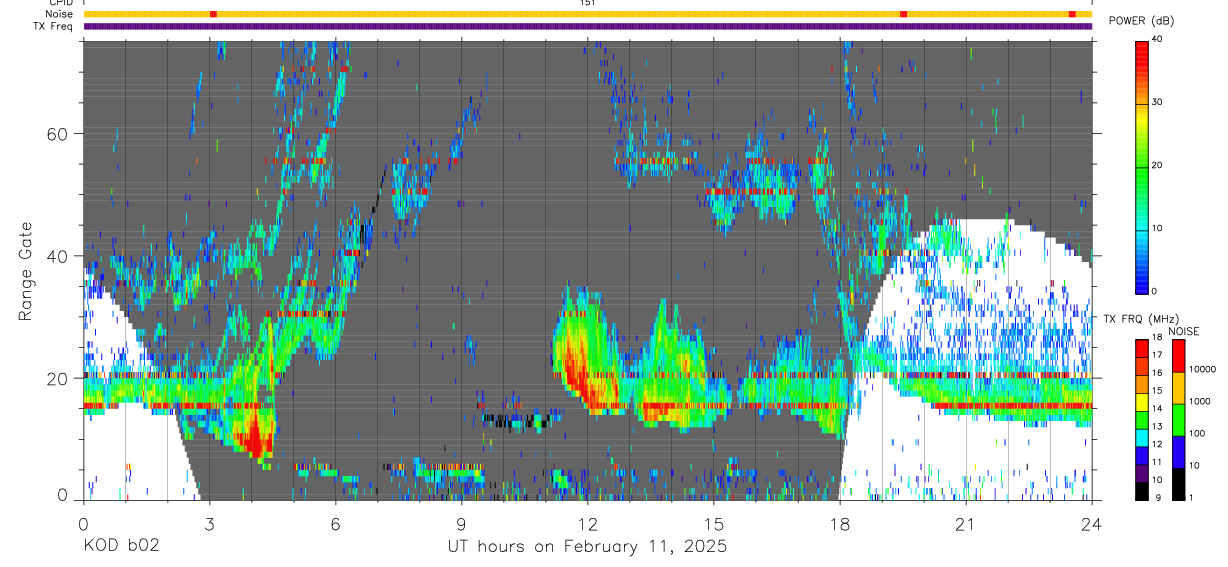Click the 3 tick on UT hours axis
The height and width of the screenshot is (567, 1228).
pyautogui.click(x=210, y=523)
